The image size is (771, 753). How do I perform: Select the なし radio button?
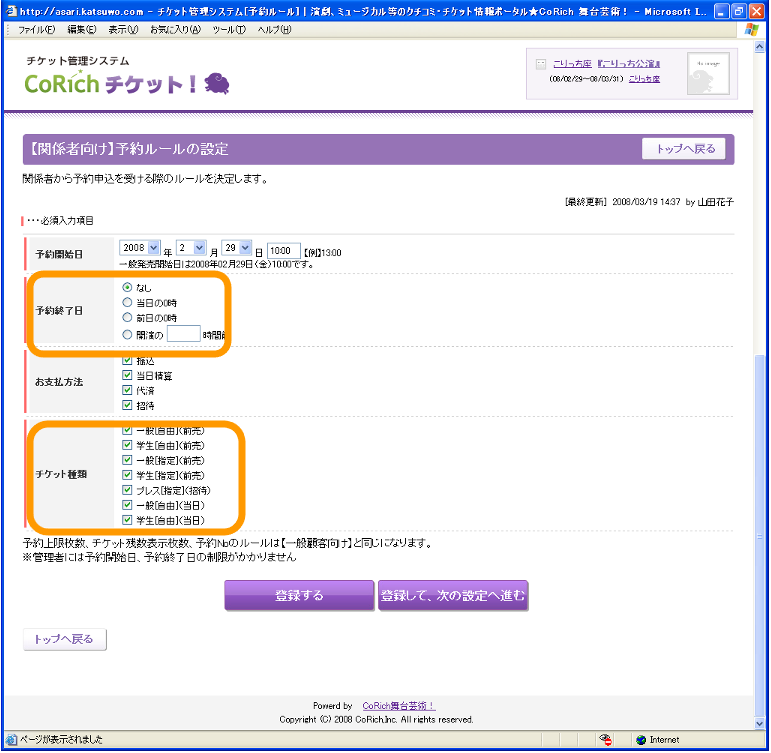[127, 288]
